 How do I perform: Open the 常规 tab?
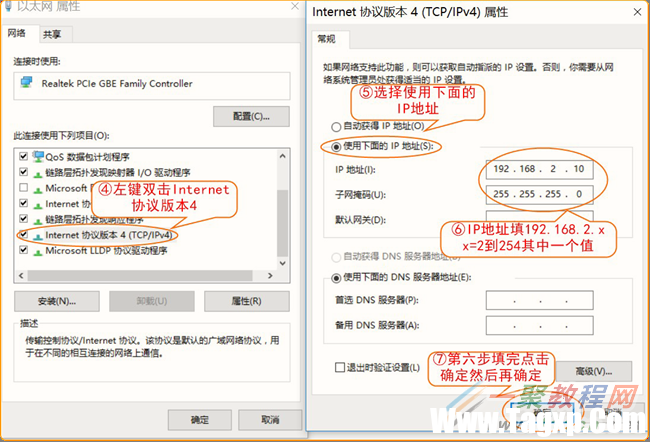point(327,39)
